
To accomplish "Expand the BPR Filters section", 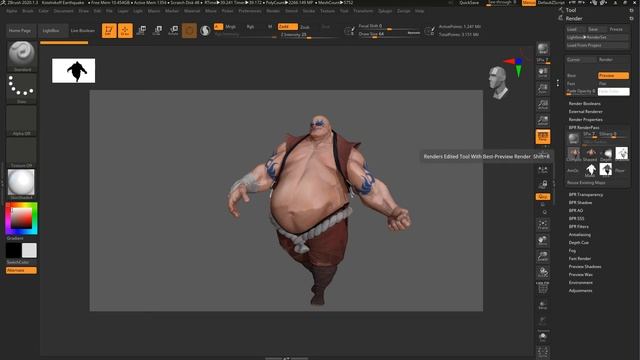I will 578,227.
